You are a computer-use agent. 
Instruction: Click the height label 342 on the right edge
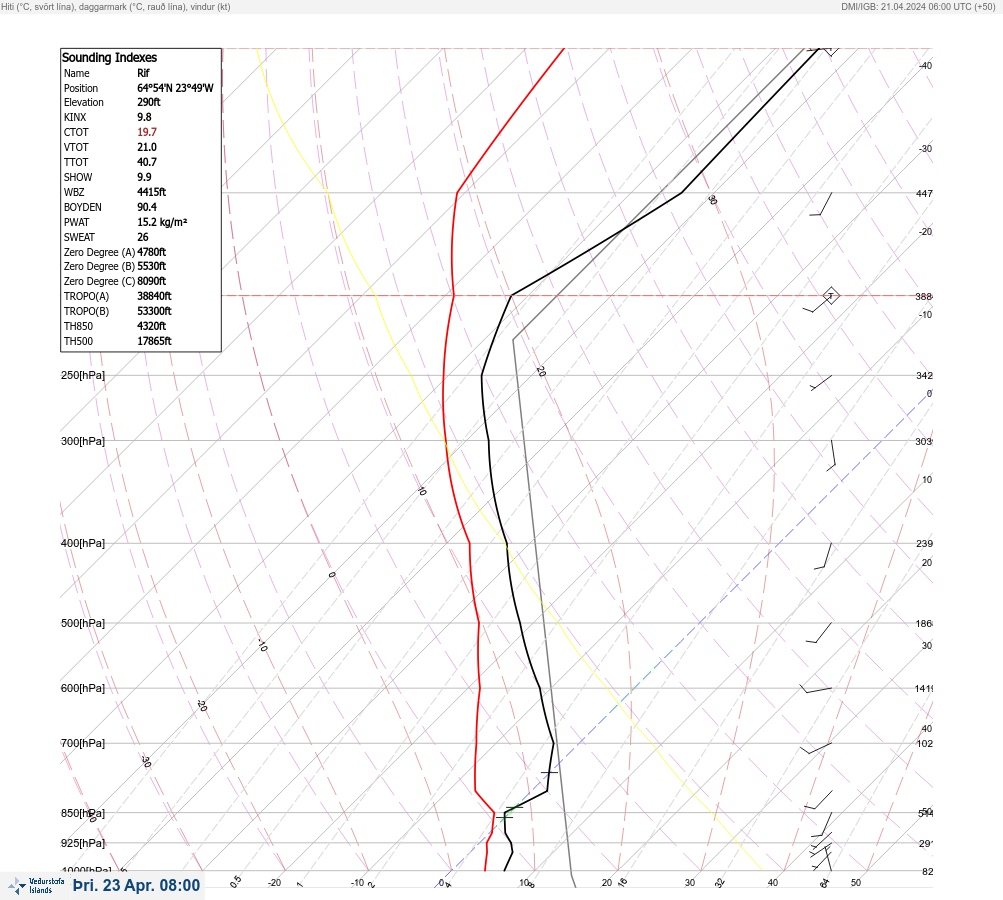pos(924,375)
